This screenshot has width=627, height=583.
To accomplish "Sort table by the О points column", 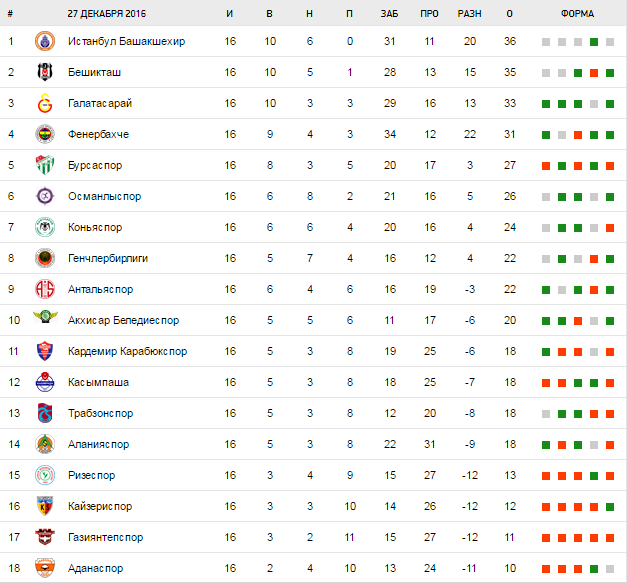I will (510, 14).
